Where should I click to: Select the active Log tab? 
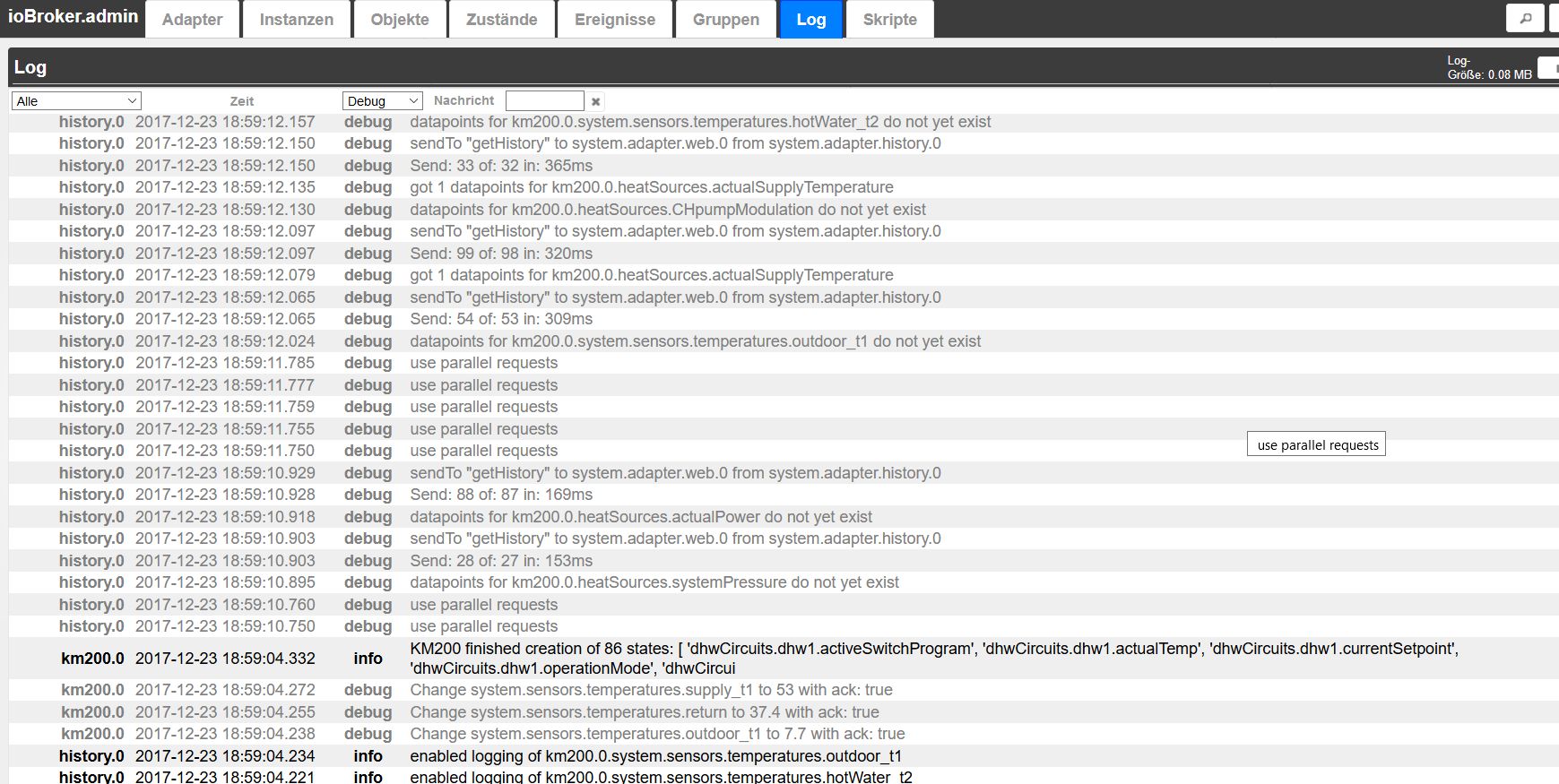pyautogui.click(x=811, y=20)
